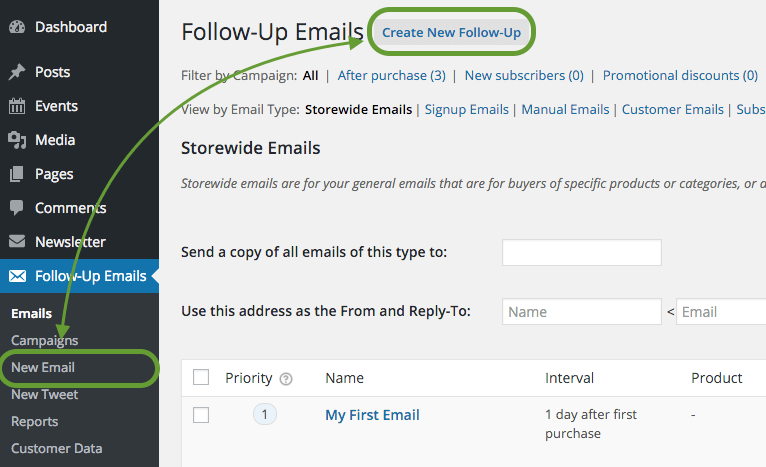
Task: Click the Comments speech bubble icon
Action: point(16,208)
